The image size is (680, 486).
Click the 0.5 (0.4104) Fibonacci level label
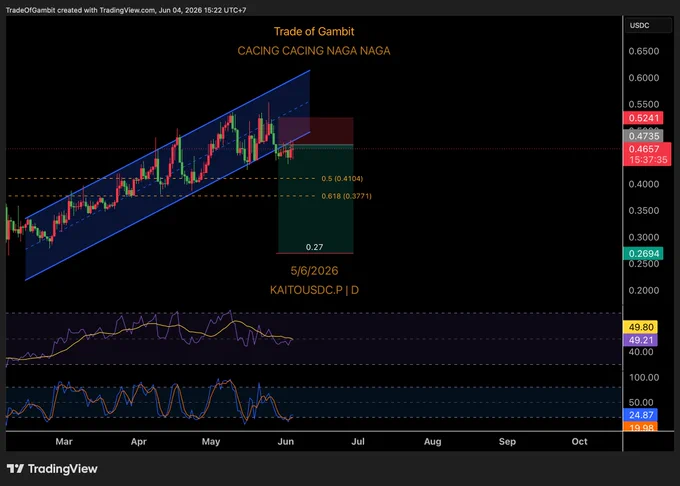coord(342,179)
